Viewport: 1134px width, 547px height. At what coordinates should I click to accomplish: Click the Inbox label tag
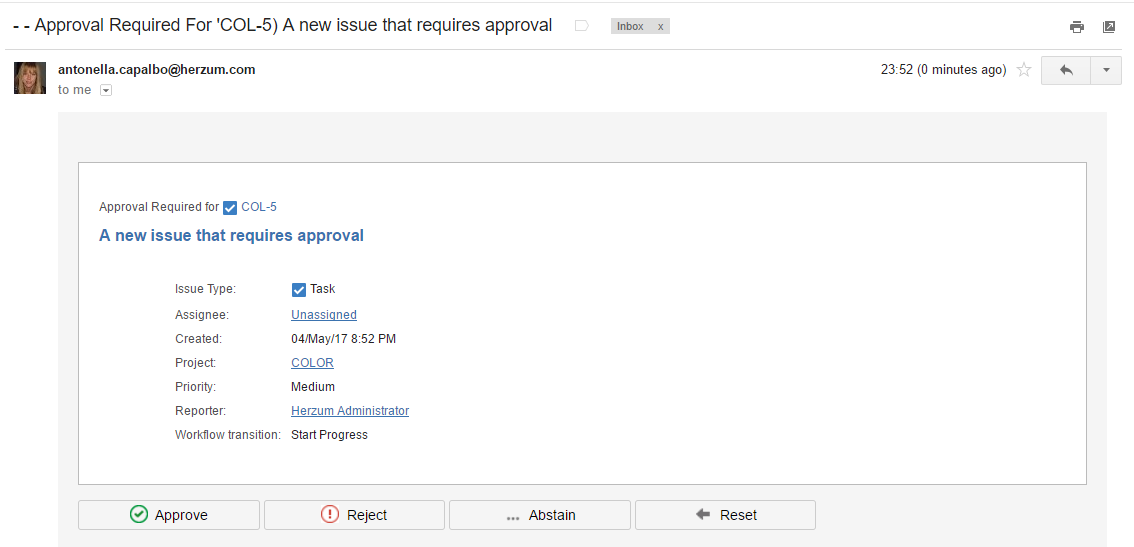coord(630,27)
